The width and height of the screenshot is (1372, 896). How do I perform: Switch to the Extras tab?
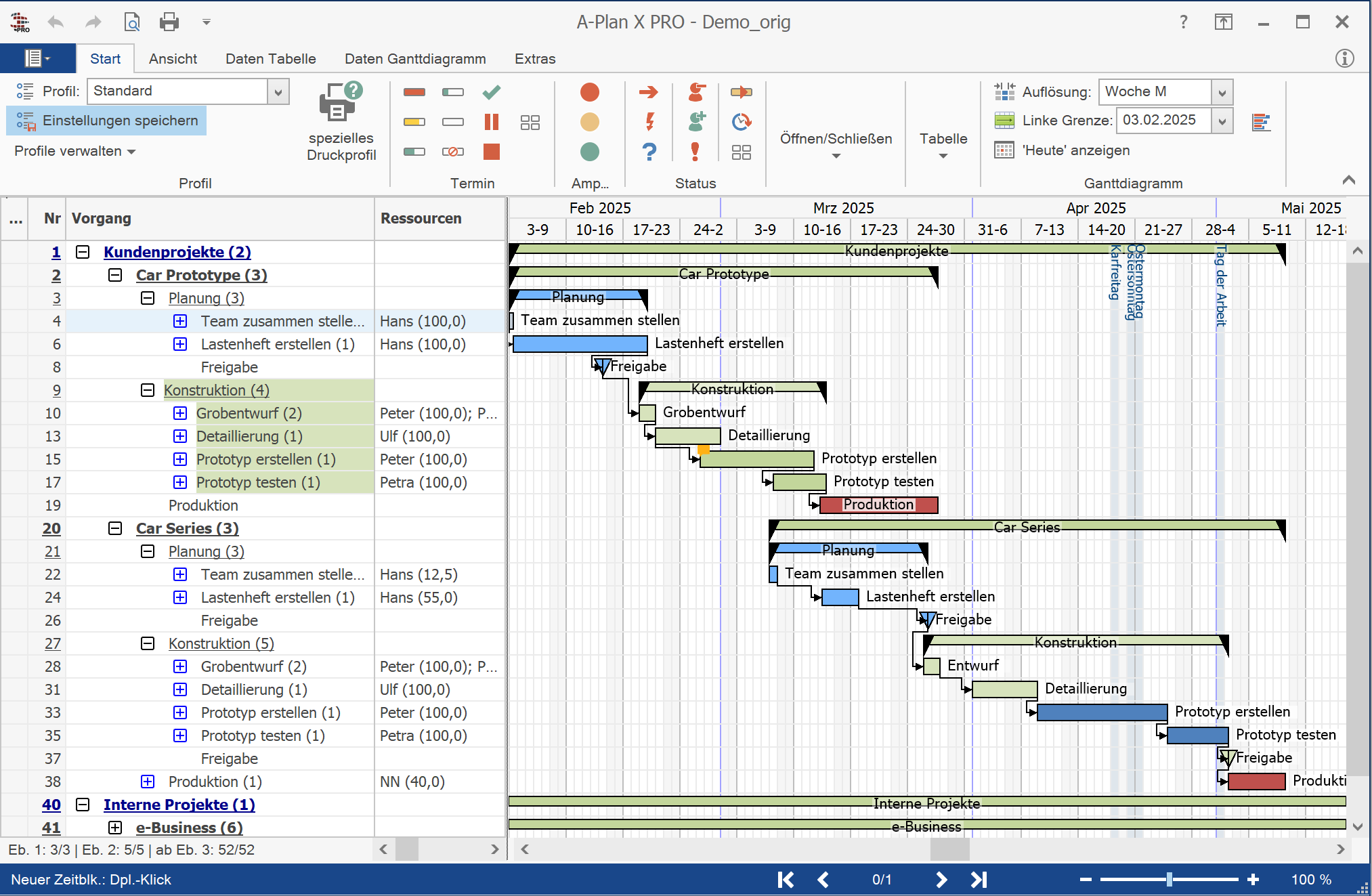535,59
